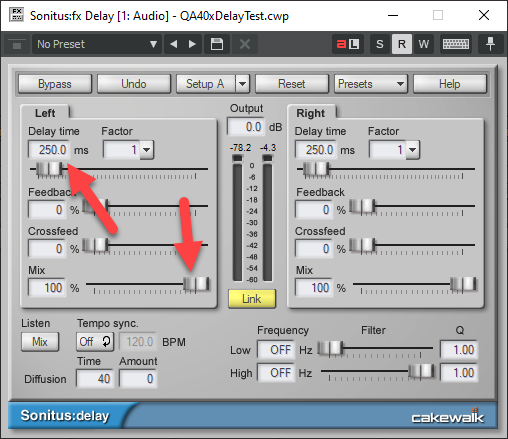Screen dimensions: 508x439
Task: Toggle the Listen Mix button
Action: pos(40,342)
